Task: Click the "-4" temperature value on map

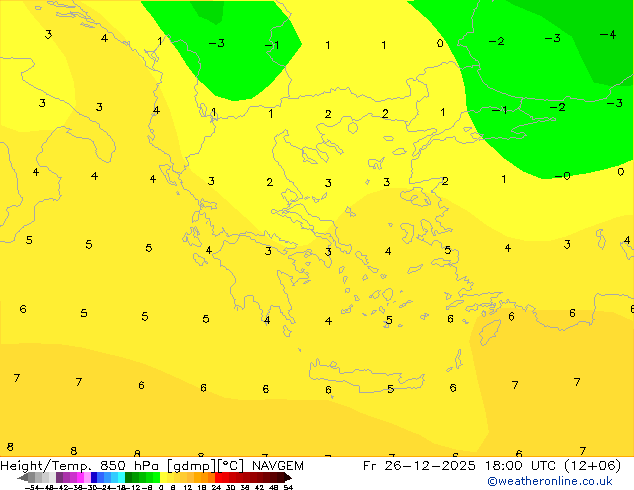Action: pos(608,34)
